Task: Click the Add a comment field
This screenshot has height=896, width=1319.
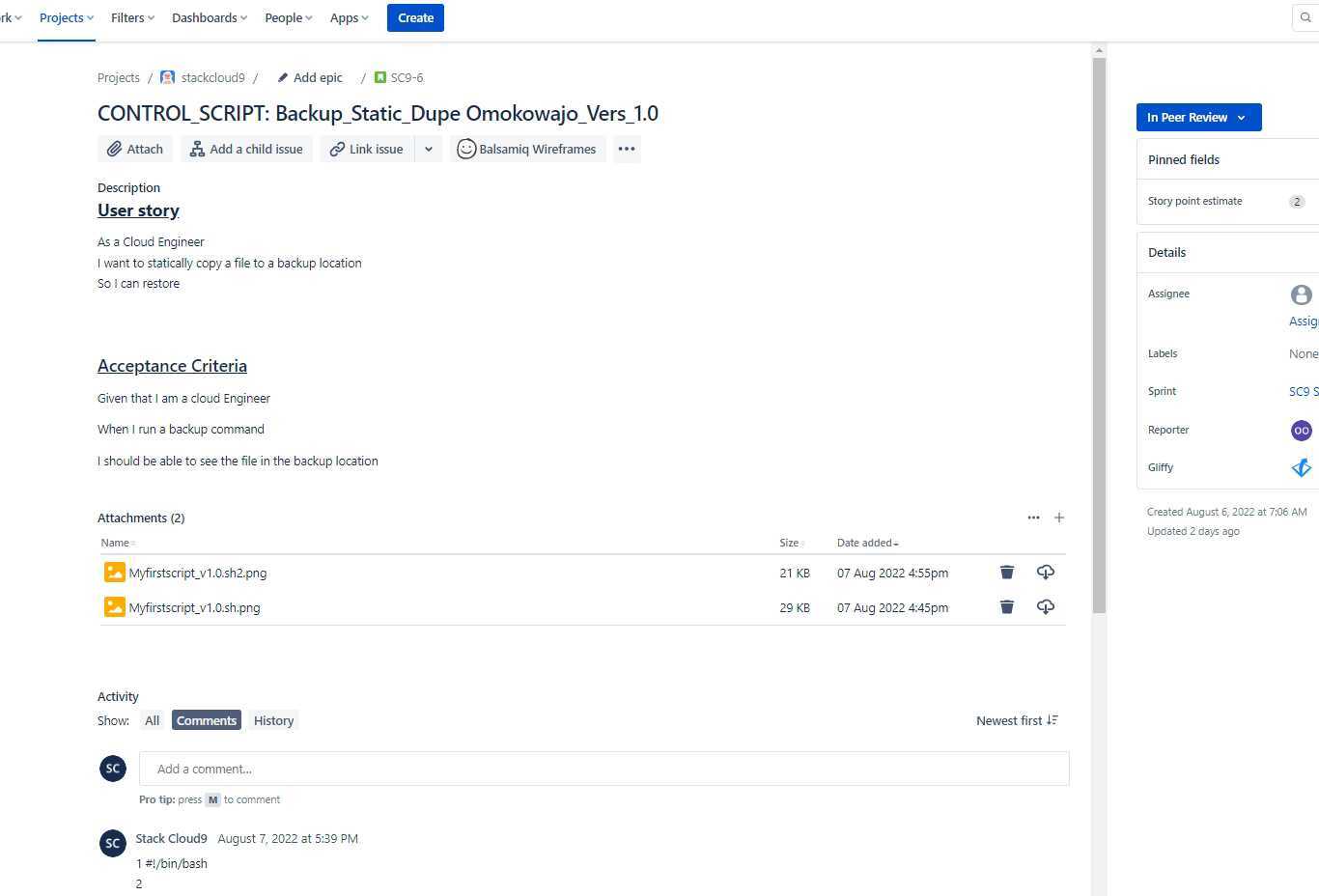Action: click(603, 769)
